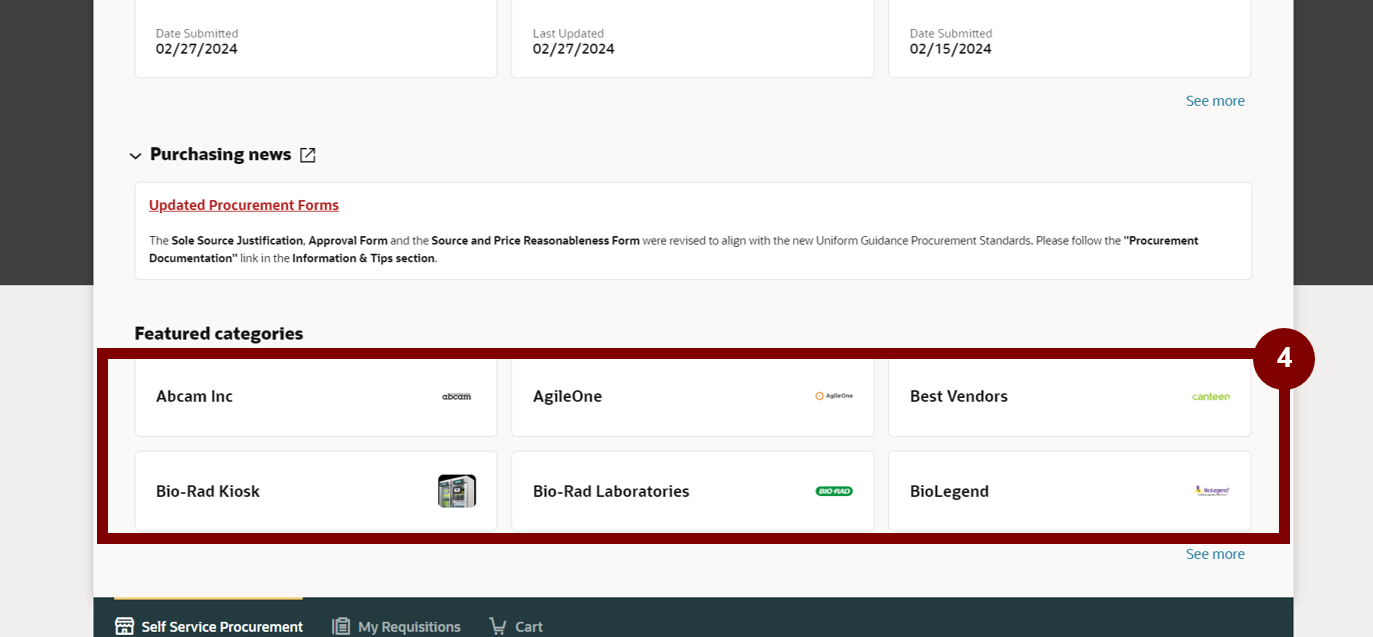Open the Abcam Inc category card

pos(316,397)
